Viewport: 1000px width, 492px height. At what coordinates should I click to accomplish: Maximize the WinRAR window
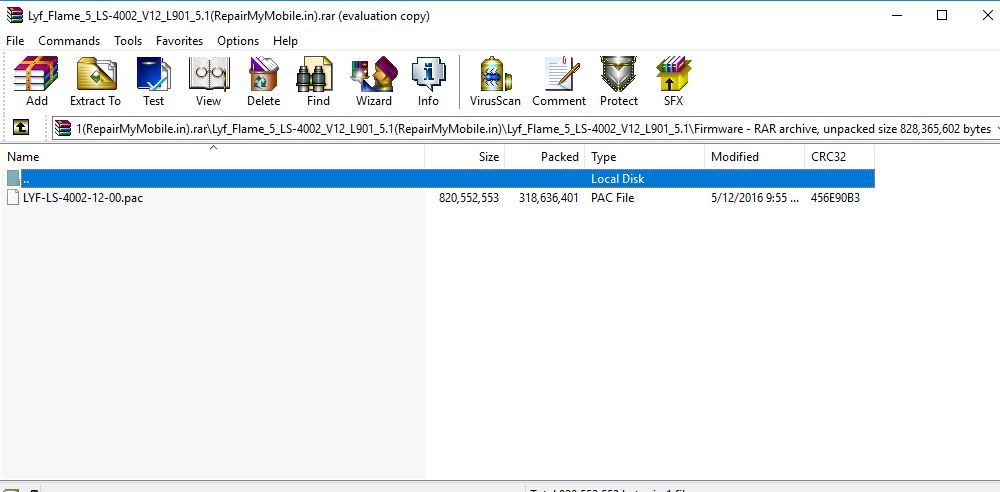[x=942, y=16]
